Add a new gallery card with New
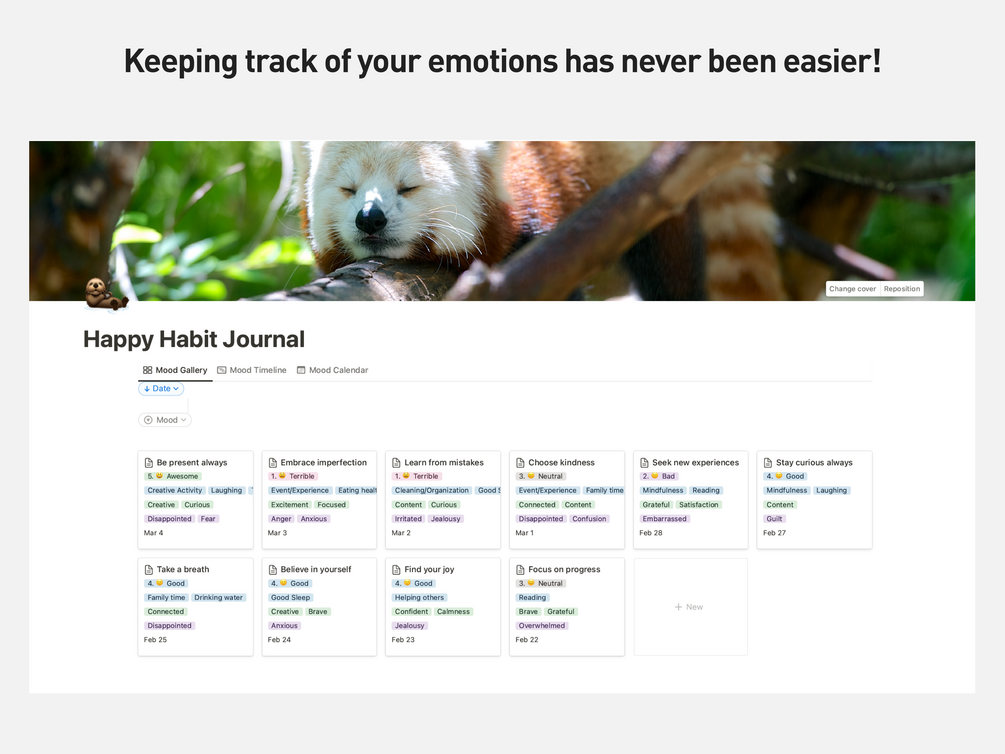Screen dimensions: 1005x754 coord(690,607)
